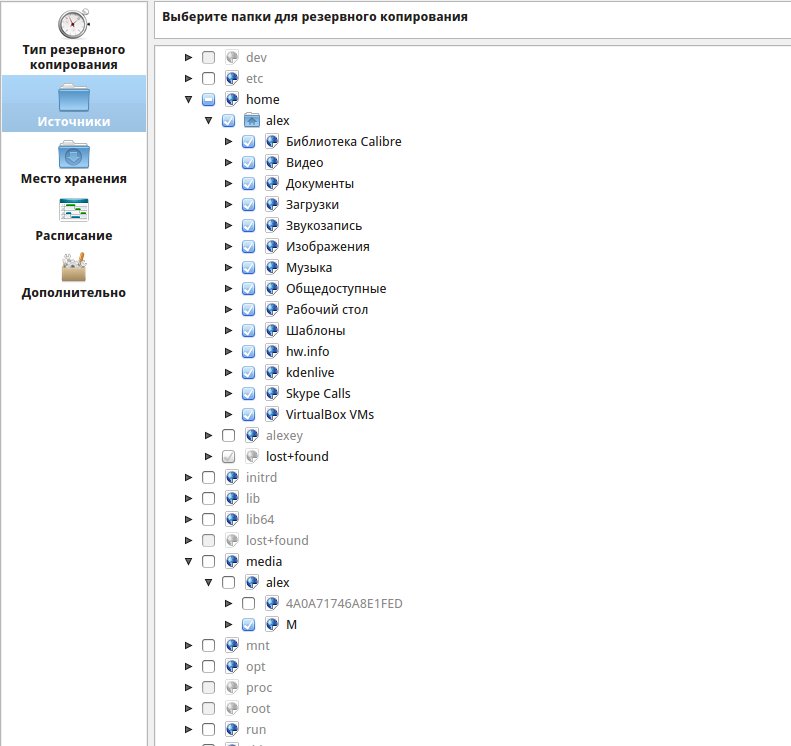Click the folder icon beside initrd
791x746 pixels.
(232, 477)
